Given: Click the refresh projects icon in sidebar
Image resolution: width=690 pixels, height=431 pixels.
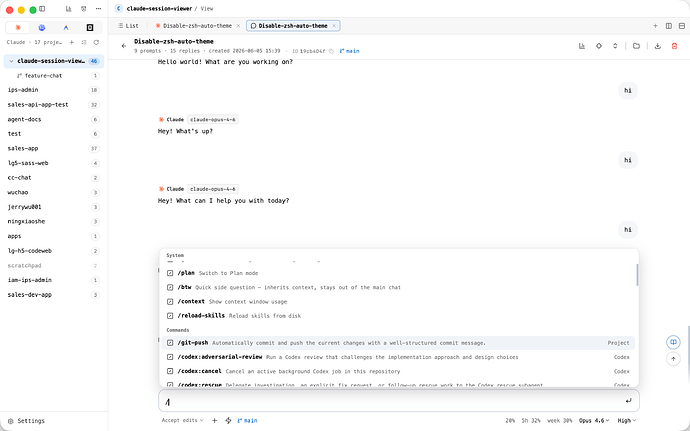Looking at the screenshot, I should [96, 42].
